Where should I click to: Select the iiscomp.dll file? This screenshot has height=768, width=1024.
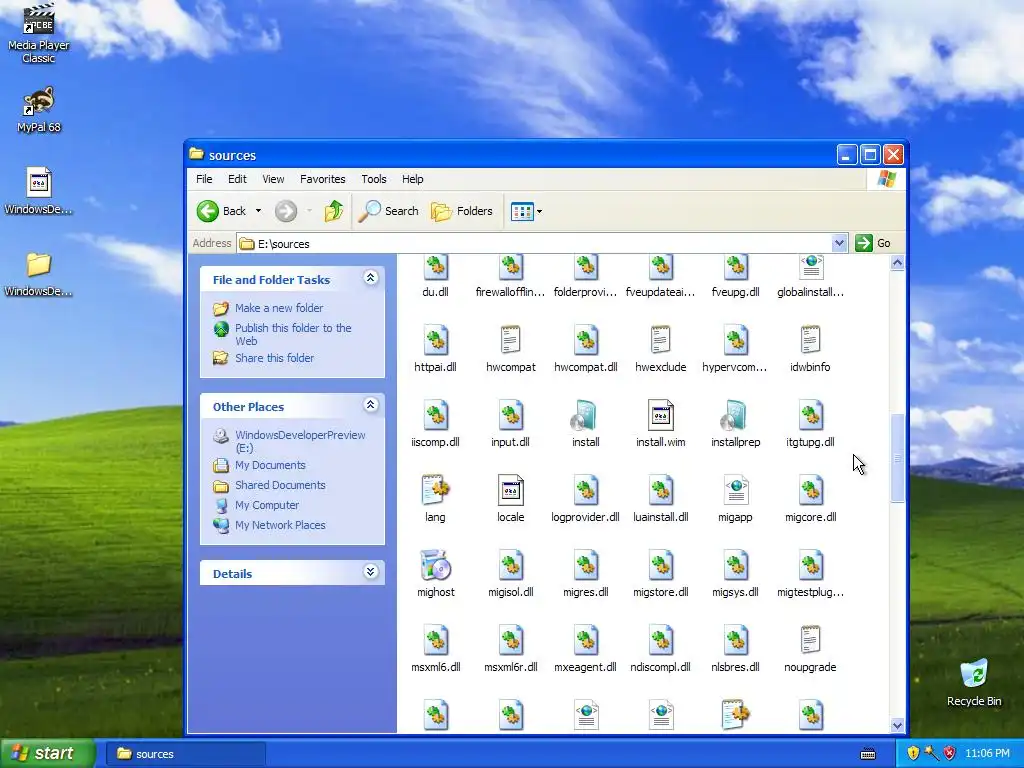436,424
